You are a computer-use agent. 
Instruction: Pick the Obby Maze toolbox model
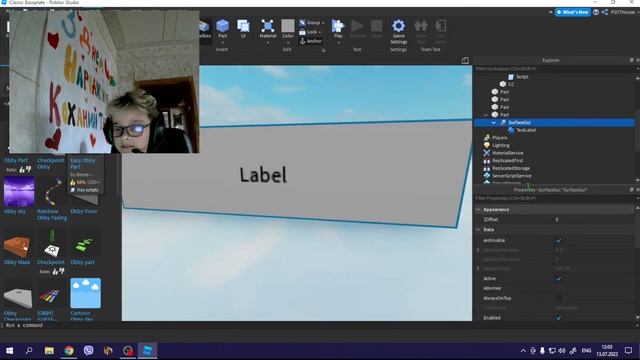[x=17, y=245]
